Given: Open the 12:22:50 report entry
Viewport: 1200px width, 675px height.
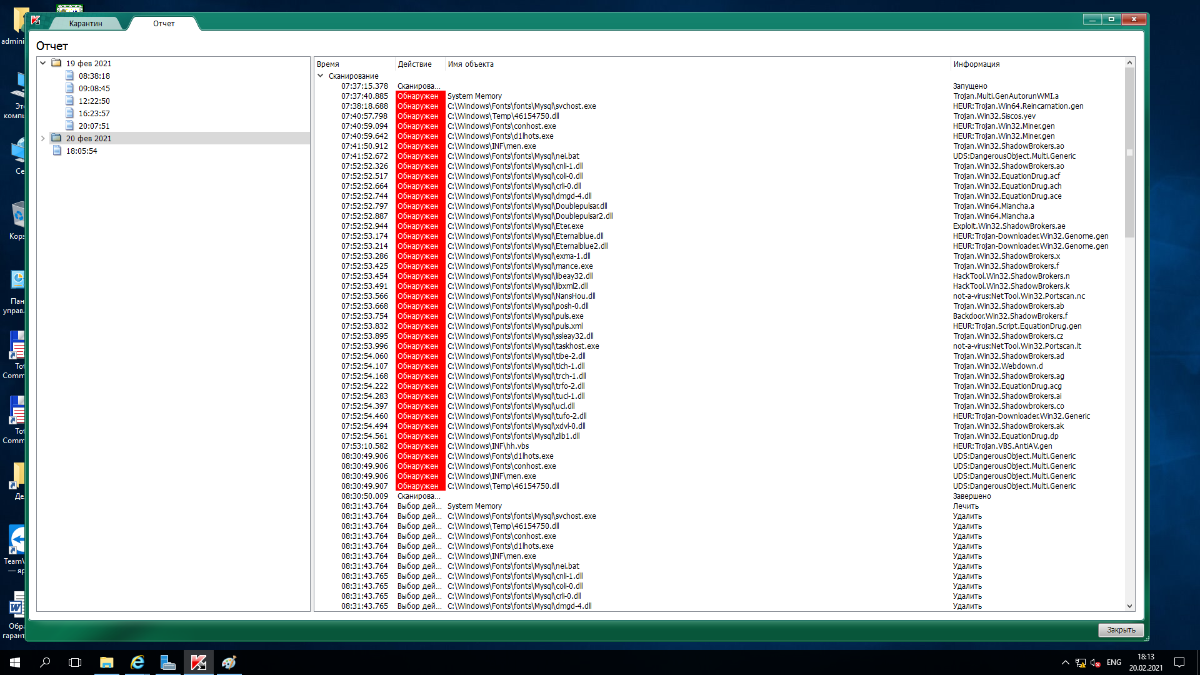Looking at the screenshot, I should 94,101.
